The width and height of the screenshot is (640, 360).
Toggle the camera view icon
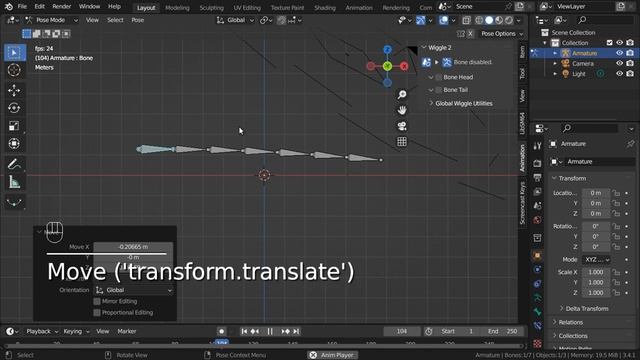coord(402,126)
